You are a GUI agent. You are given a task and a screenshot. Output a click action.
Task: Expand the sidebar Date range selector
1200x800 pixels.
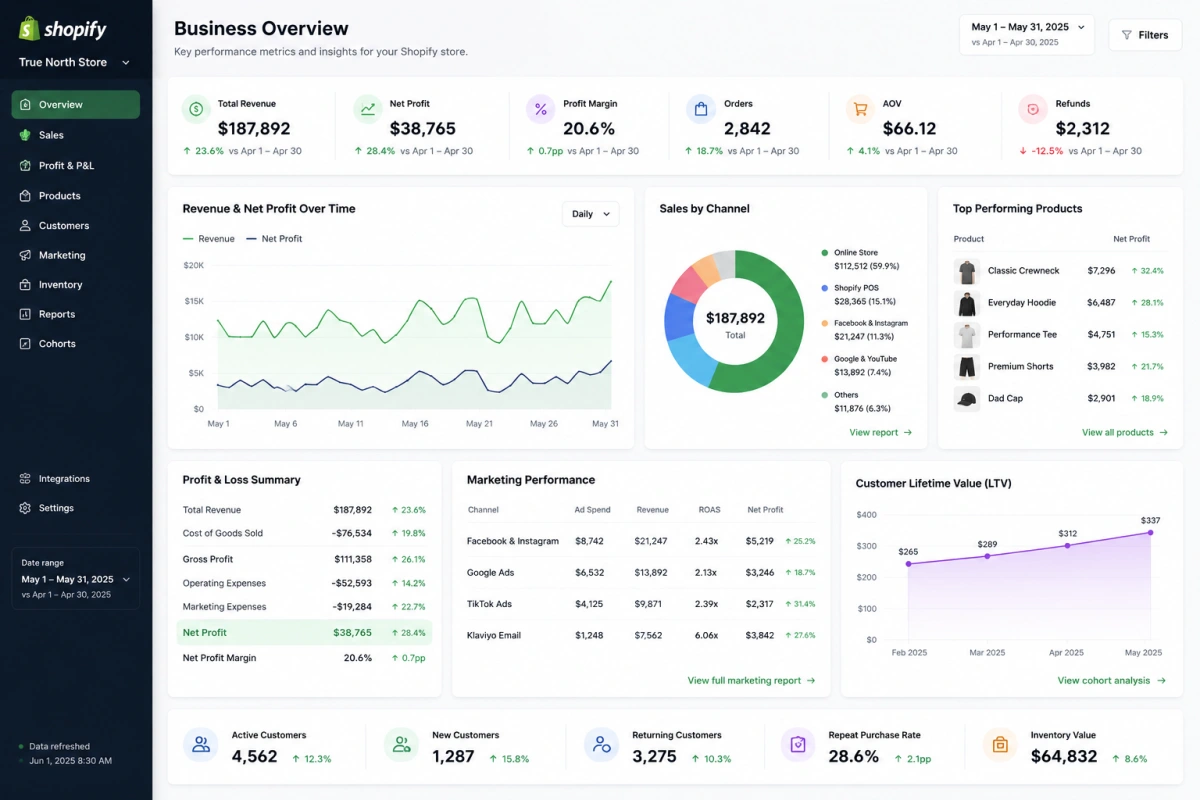pos(76,579)
